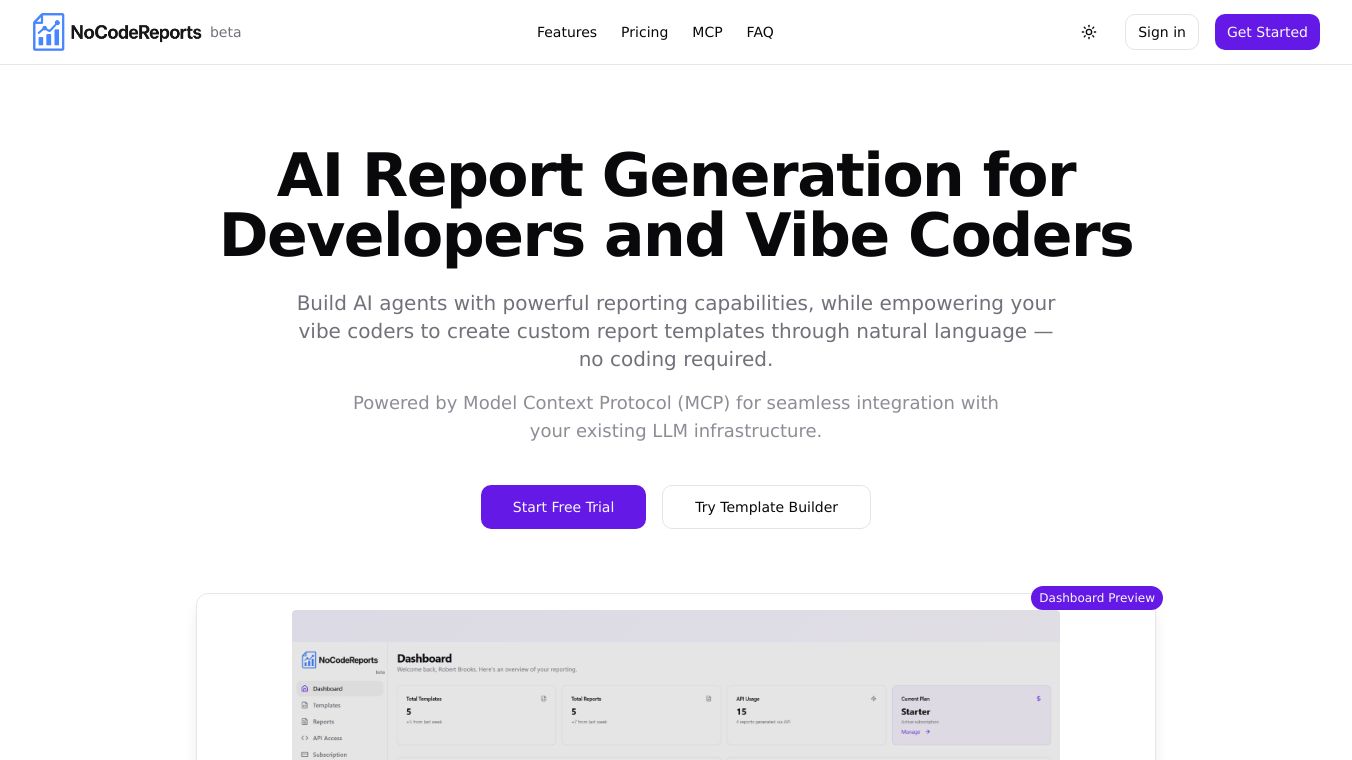Click the Total Templates card in preview
1352x760 pixels.
pos(476,715)
